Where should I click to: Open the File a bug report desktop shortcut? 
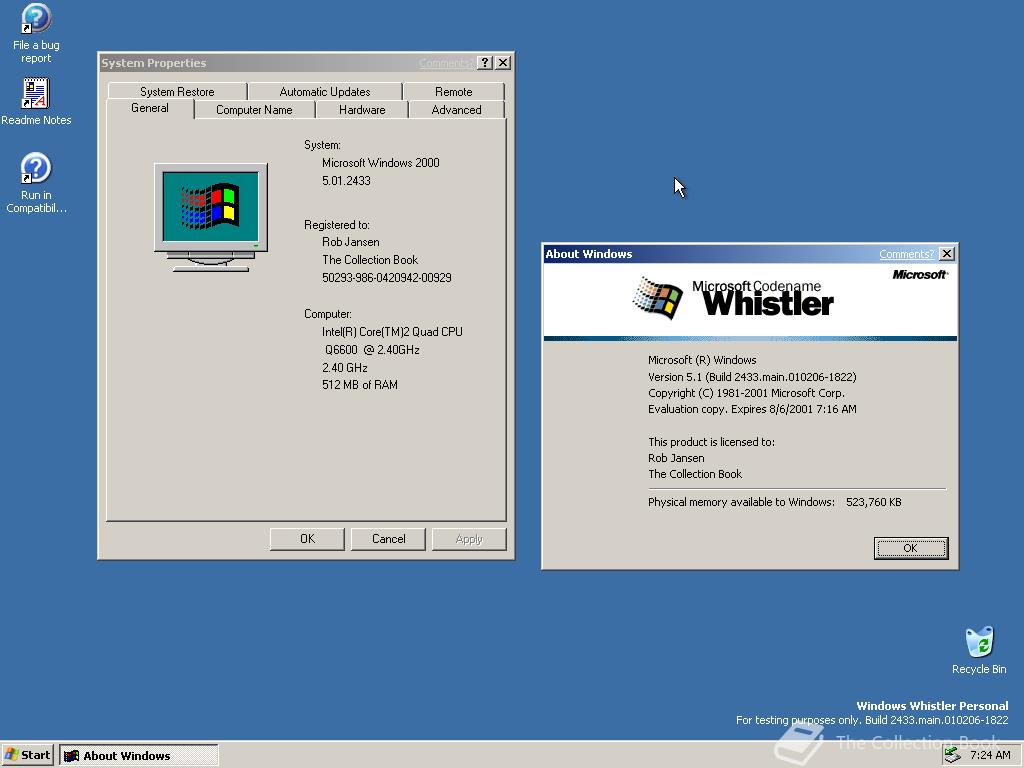(36, 34)
